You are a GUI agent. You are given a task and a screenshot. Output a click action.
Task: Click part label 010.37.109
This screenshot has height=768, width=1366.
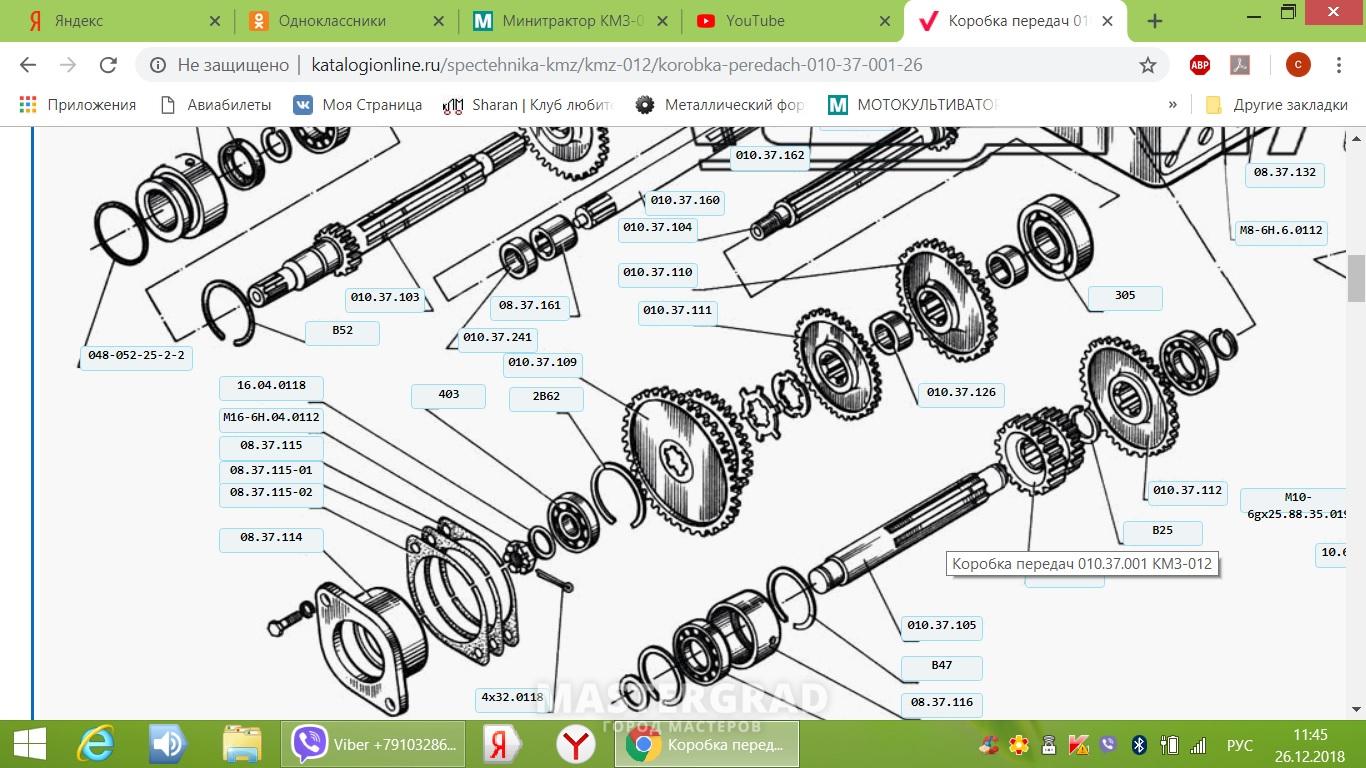543,363
